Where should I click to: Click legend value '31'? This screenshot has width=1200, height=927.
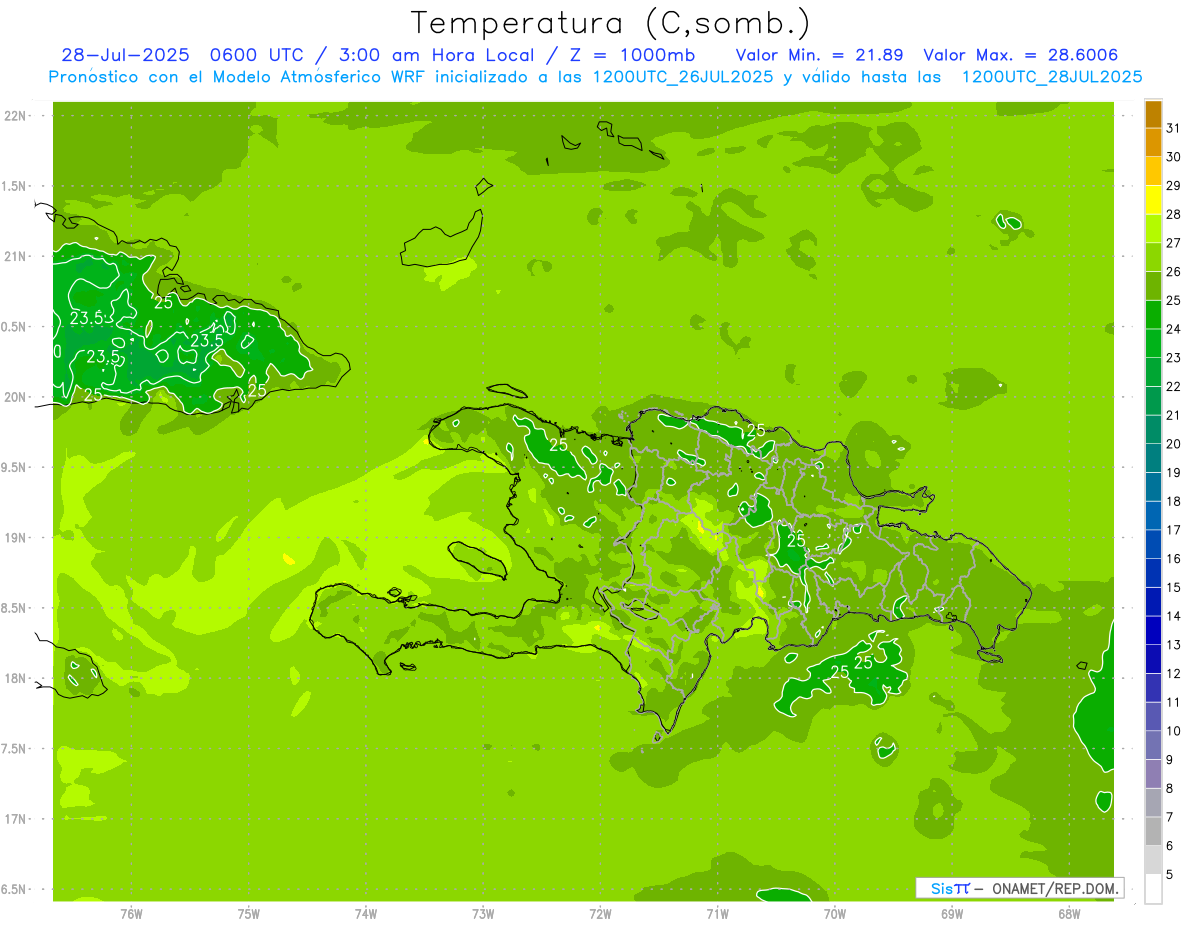tap(1174, 128)
